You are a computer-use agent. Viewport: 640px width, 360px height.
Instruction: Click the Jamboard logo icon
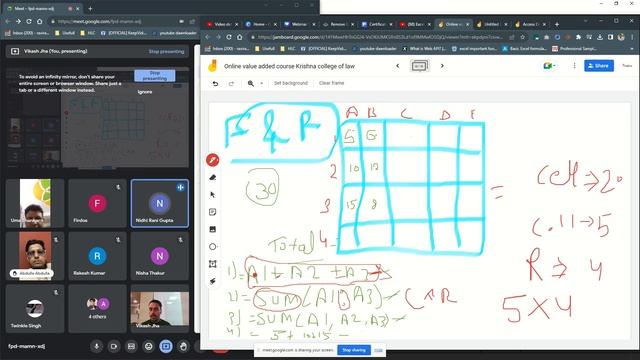tap(212, 66)
